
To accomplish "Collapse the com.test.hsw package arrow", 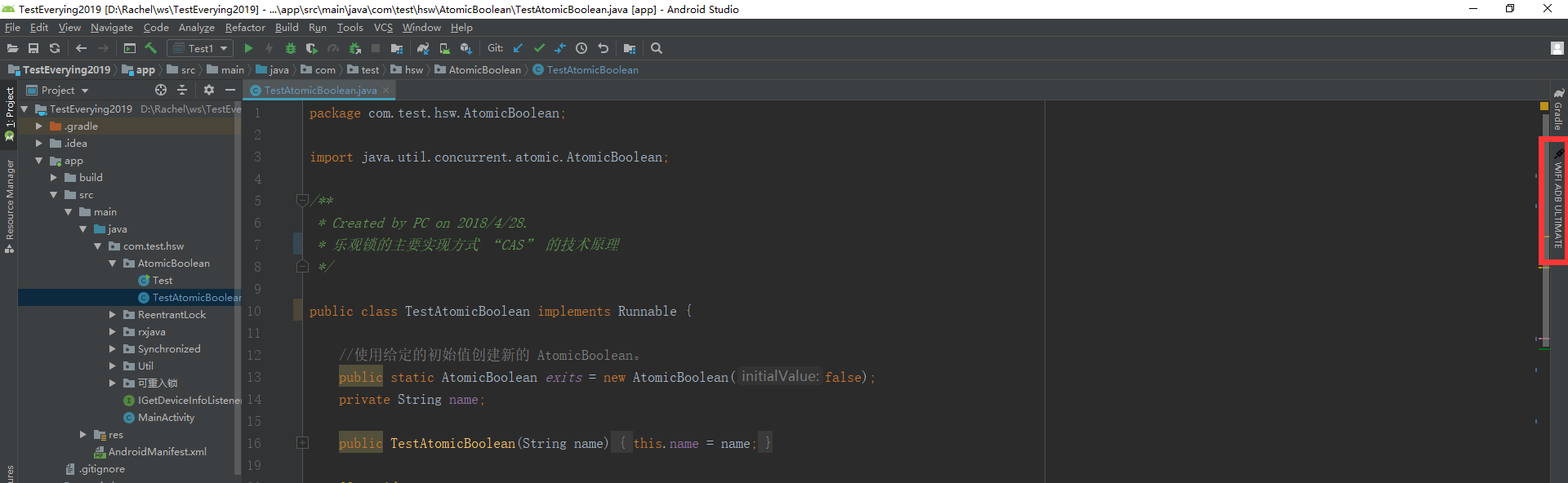I will [98, 246].
